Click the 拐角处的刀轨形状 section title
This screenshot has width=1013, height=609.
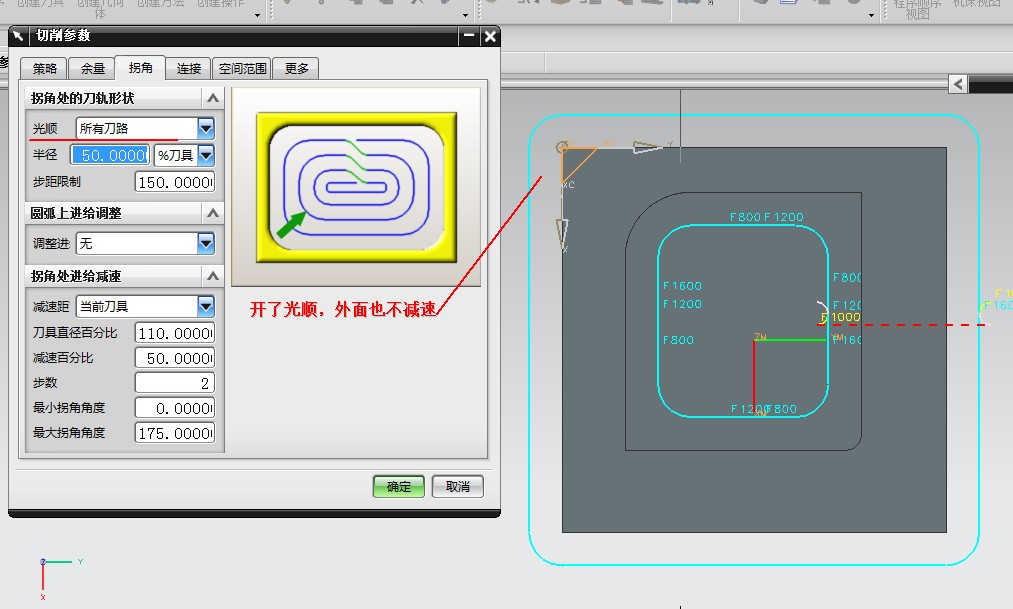[x=82, y=98]
